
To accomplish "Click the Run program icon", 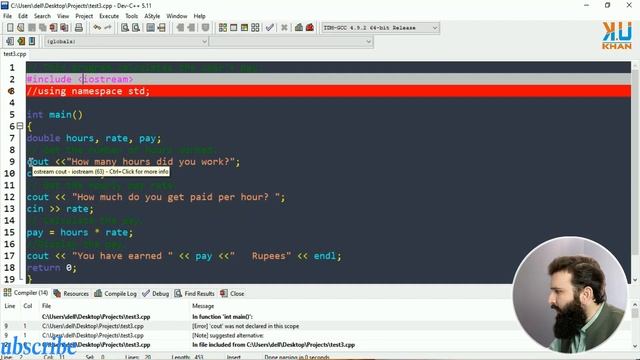I will (233, 28).
